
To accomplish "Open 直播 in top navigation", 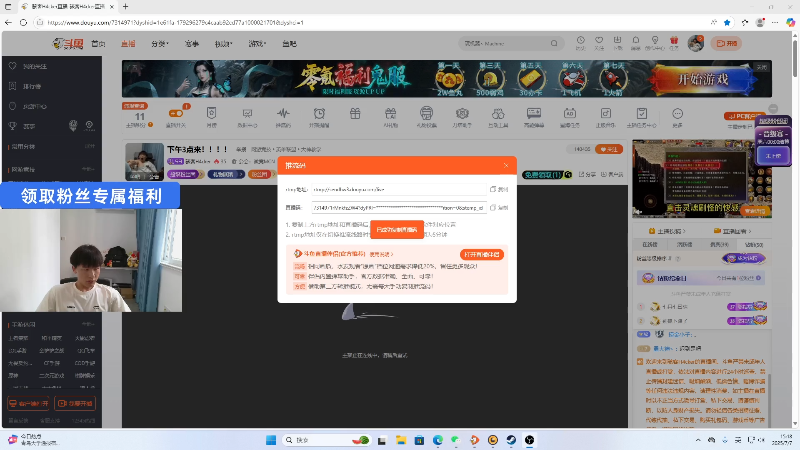I will (128, 44).
